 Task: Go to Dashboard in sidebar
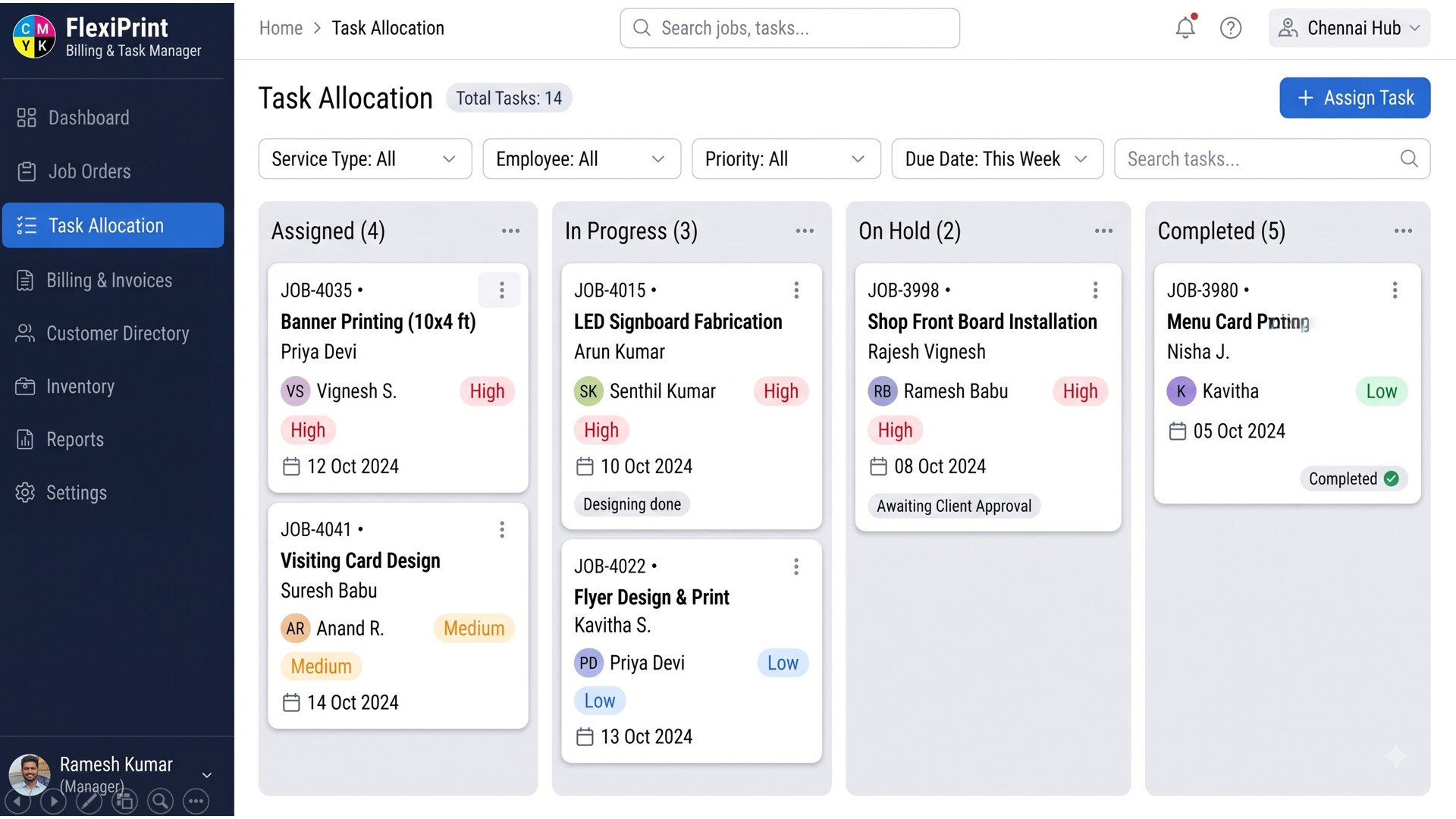(113, 118)
